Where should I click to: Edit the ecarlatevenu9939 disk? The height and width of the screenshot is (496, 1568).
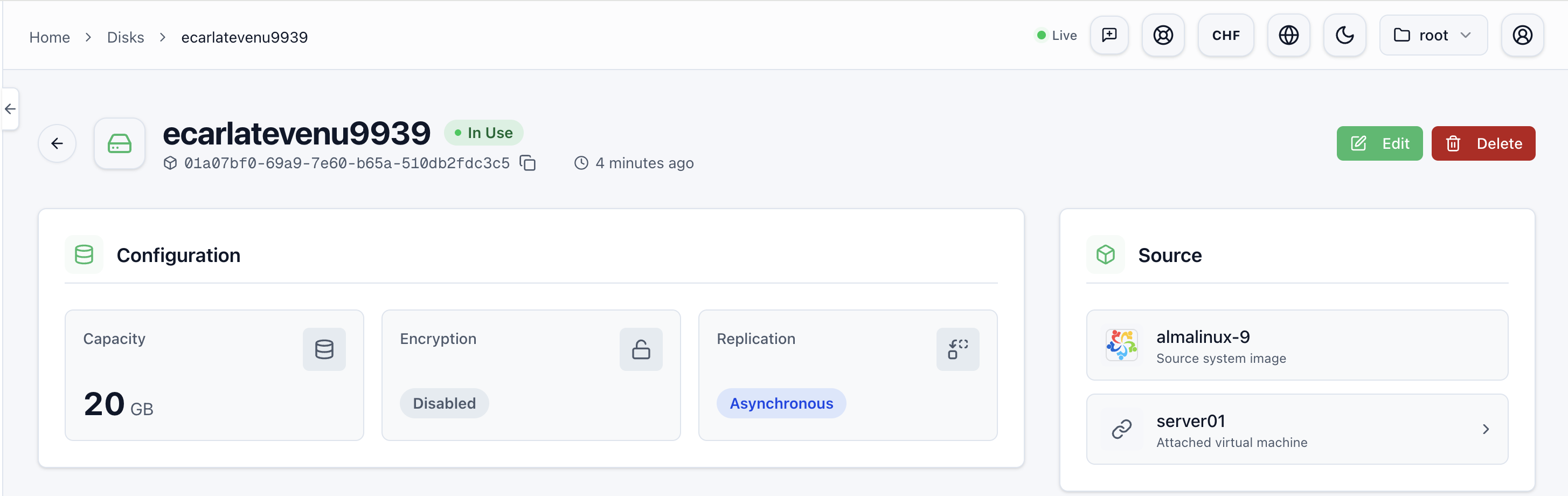[1379, 144]
